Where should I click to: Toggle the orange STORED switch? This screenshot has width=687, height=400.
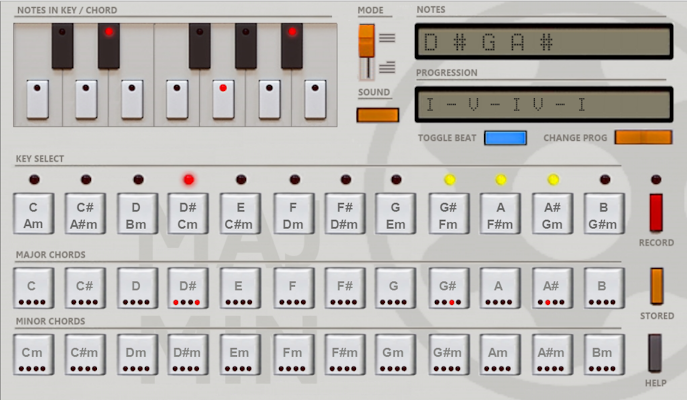pyautogui.click(x=656, y=286)
